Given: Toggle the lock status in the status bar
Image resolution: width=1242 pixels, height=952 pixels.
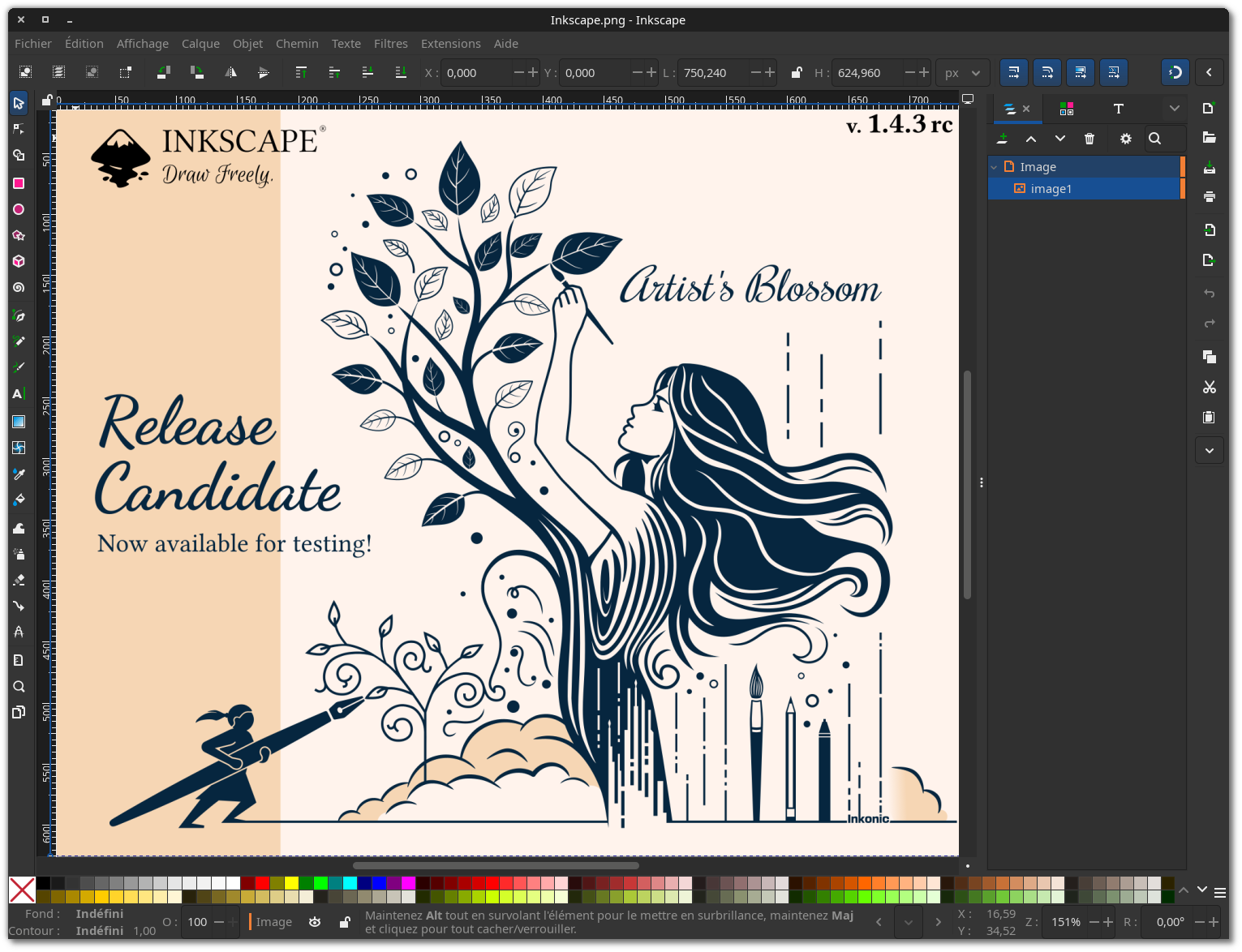Looking at the screenshot, I should 345,922.
